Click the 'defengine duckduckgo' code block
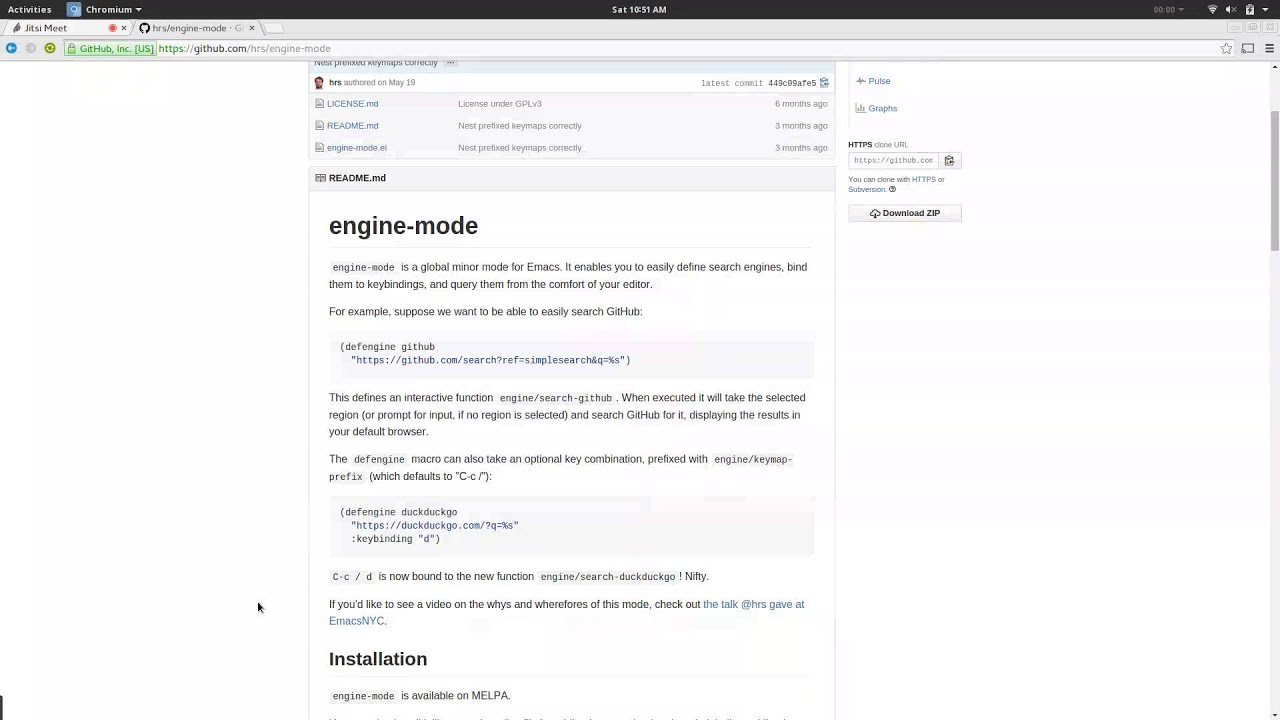 point(572,526)
